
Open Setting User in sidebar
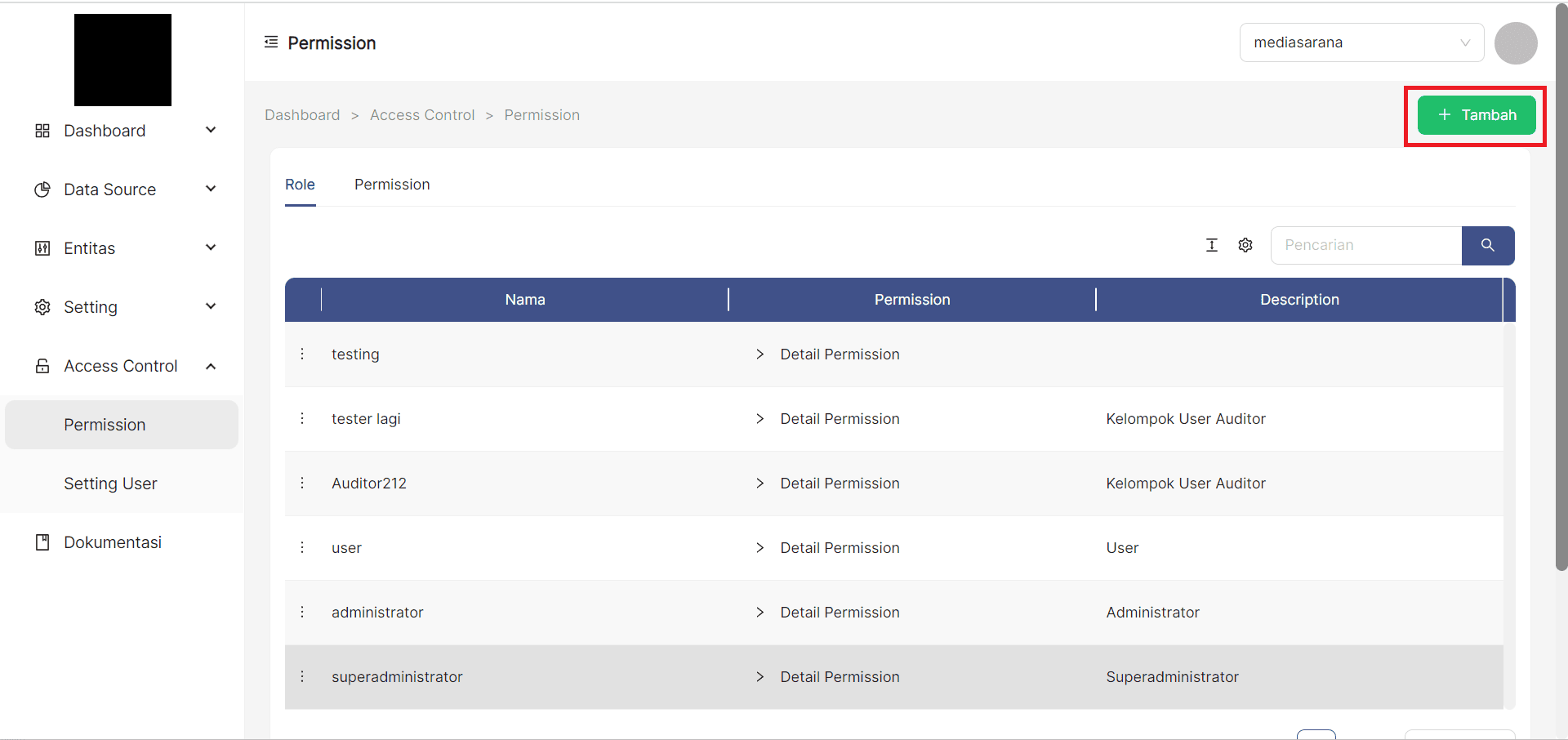pos(110,484)
